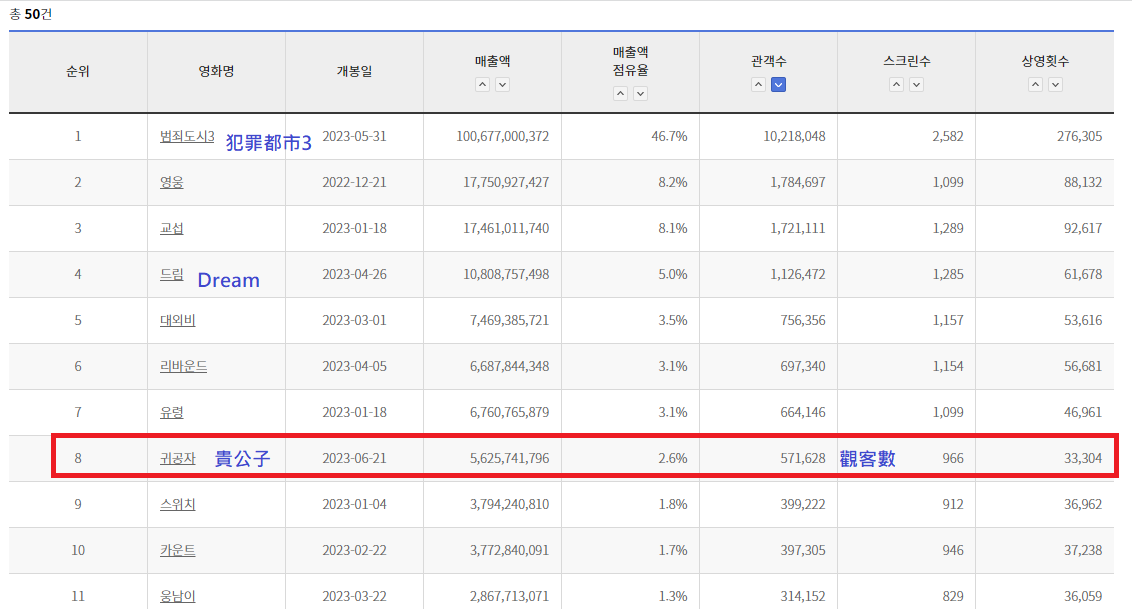Open the 스위치 movie link
This screenshot has width=1132, height=609.
coord(177,504)
